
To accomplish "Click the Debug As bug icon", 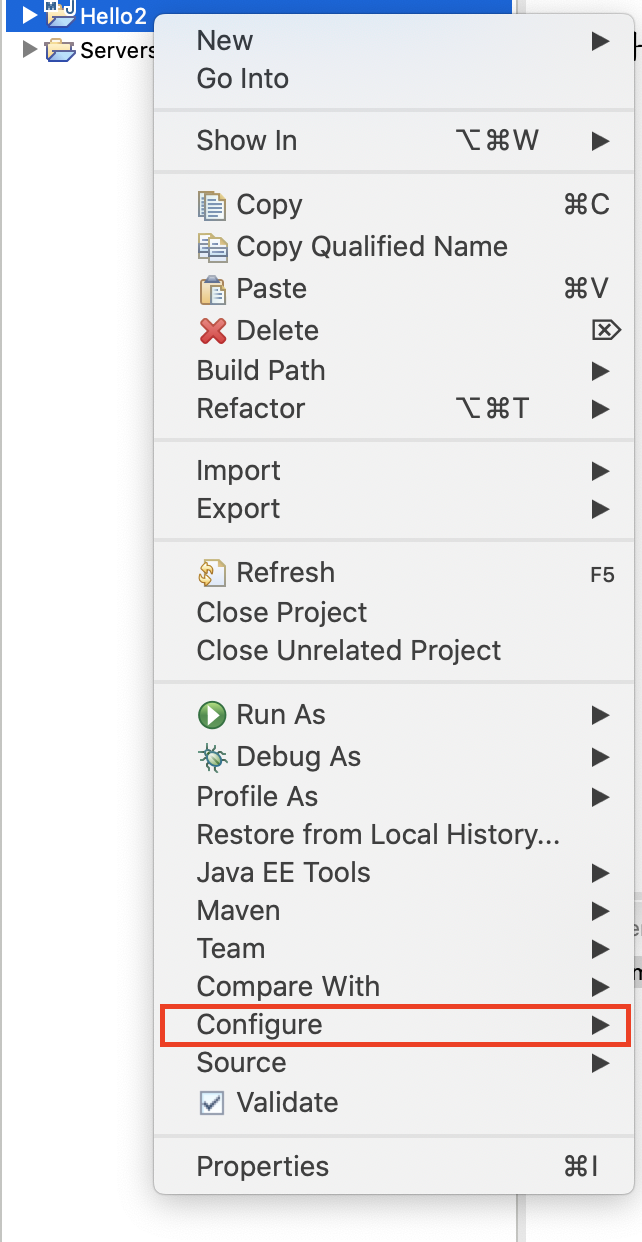I will tap(212, 757).
